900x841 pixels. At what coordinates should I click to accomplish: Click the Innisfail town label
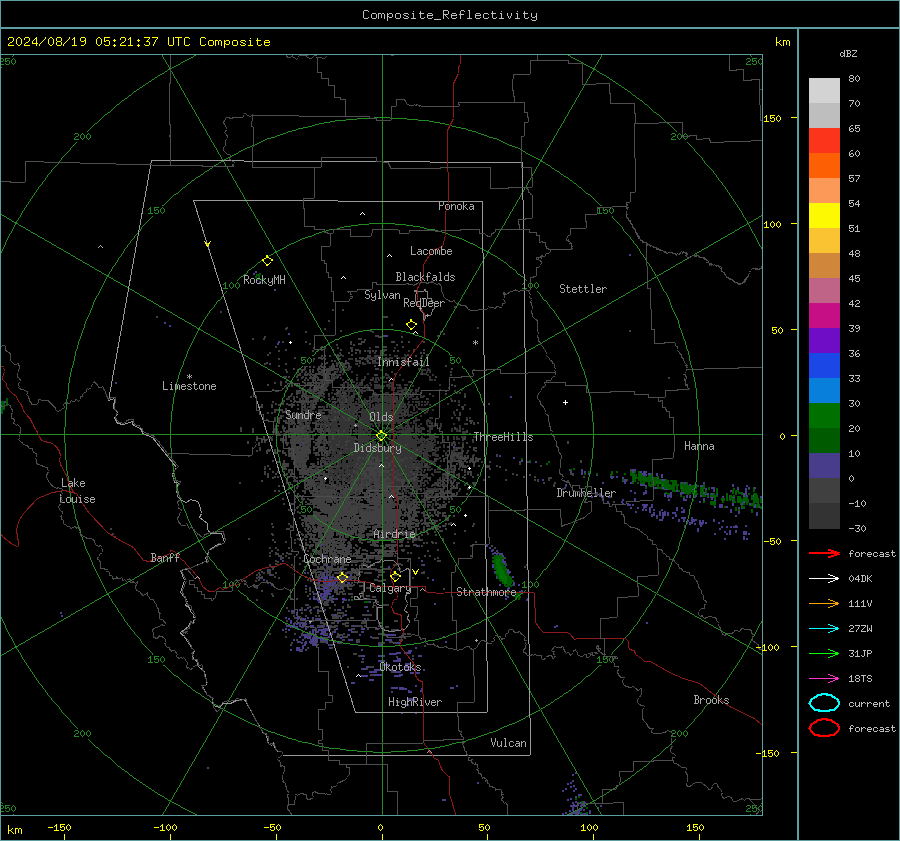(403, 362)
